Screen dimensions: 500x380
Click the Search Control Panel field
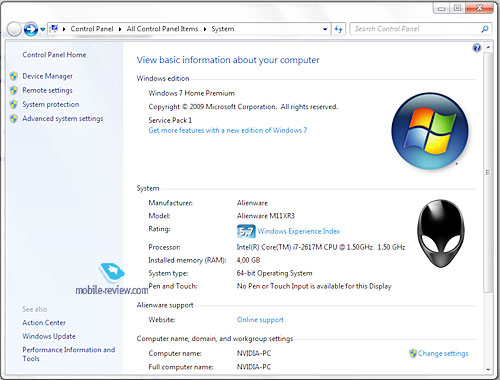click(x=414, y=29)
